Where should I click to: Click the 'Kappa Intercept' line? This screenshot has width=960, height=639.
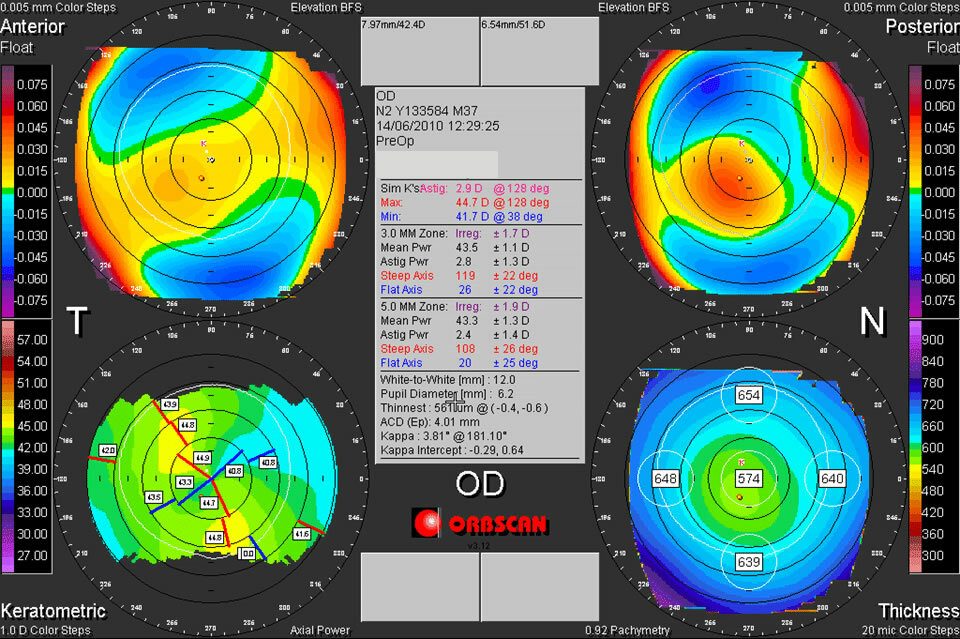[x=452, y=450]
